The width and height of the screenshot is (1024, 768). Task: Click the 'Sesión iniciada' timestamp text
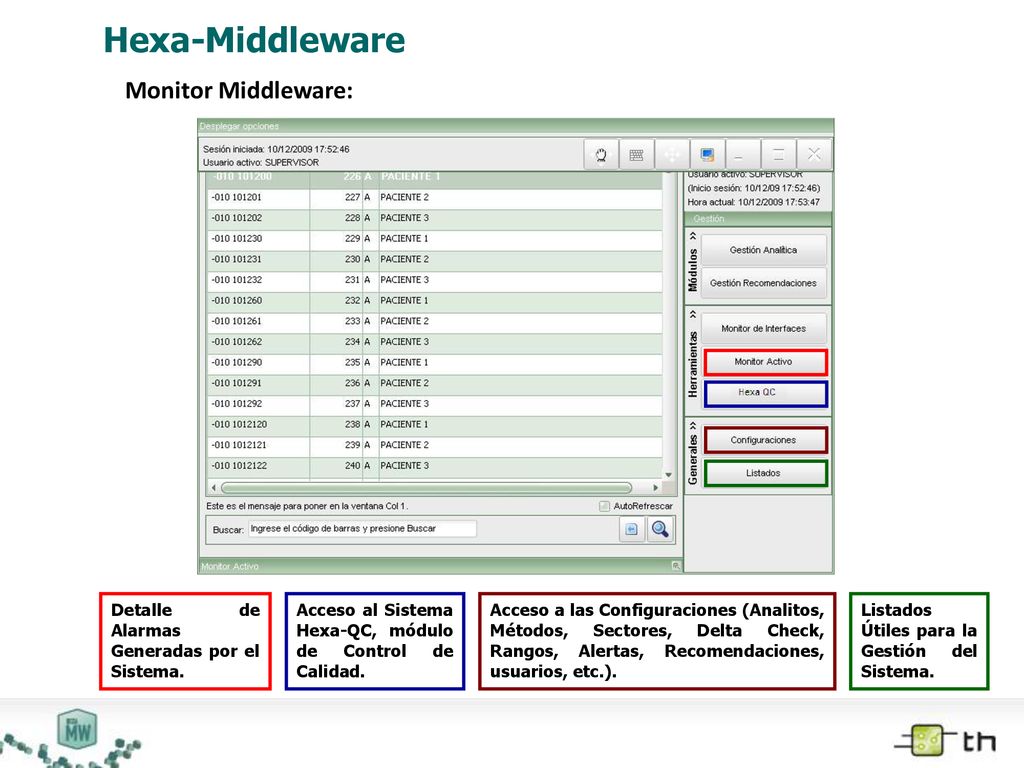pos(276,149)
